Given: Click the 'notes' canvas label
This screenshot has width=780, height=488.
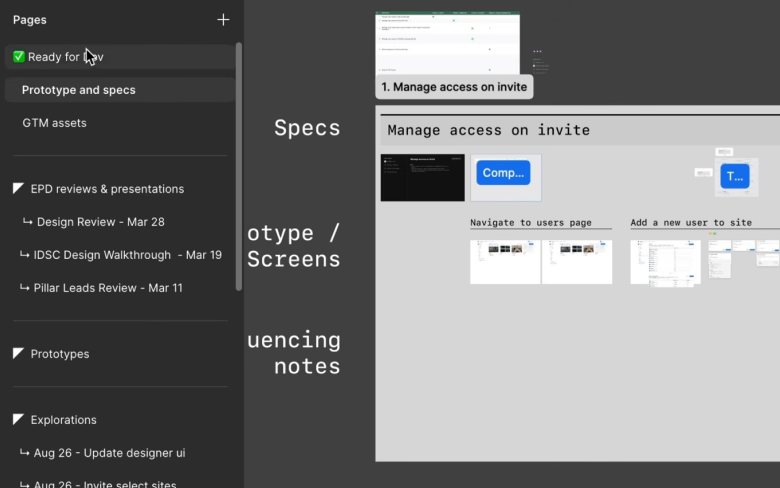Looking at the screenshot, I should (307, 367).
